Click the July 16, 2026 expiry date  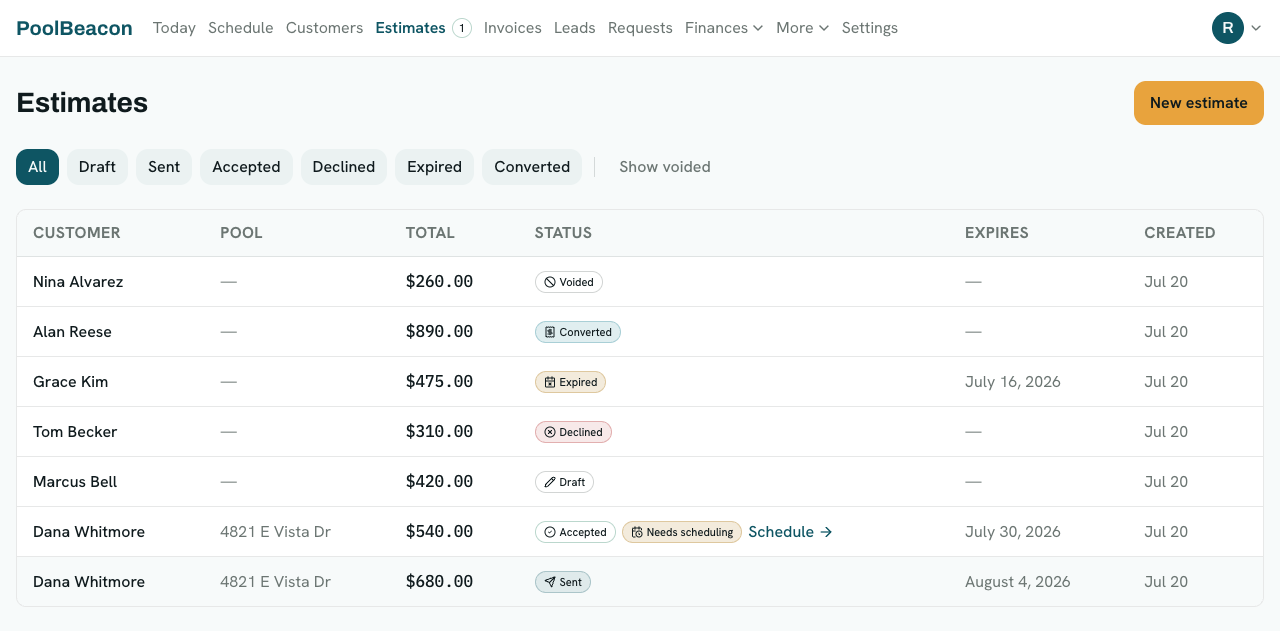[1013, 382]
